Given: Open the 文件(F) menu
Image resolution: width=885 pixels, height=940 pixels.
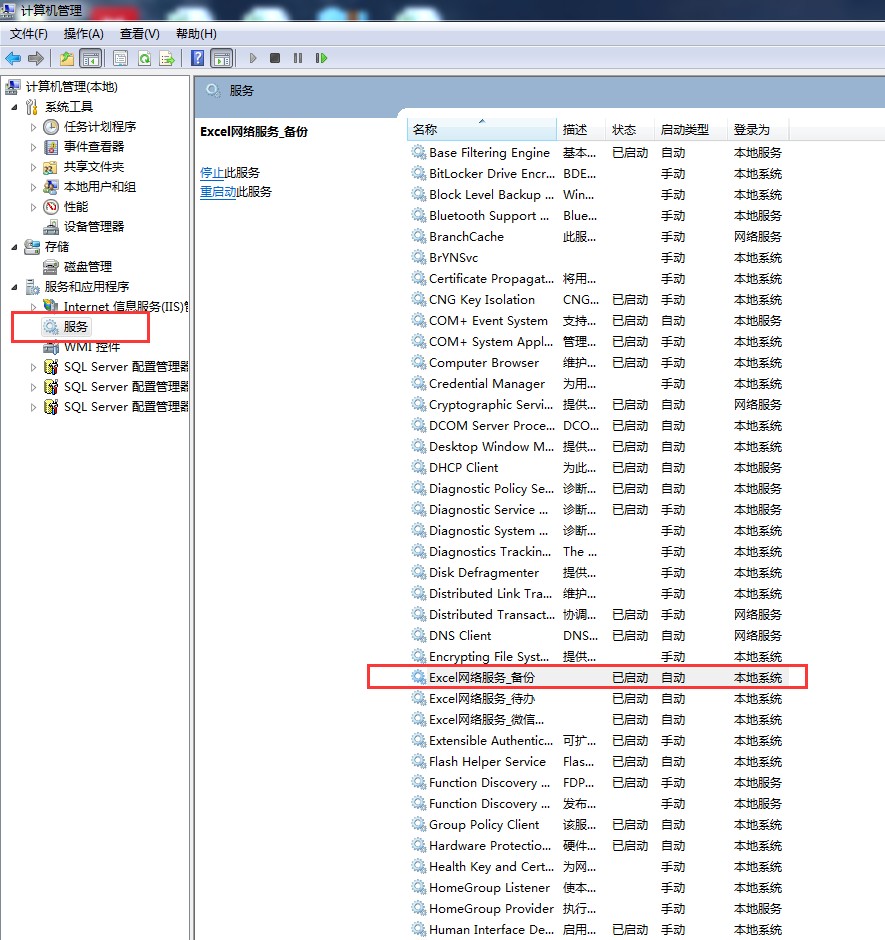Looking at the screenshot, I should click(28, 34).
